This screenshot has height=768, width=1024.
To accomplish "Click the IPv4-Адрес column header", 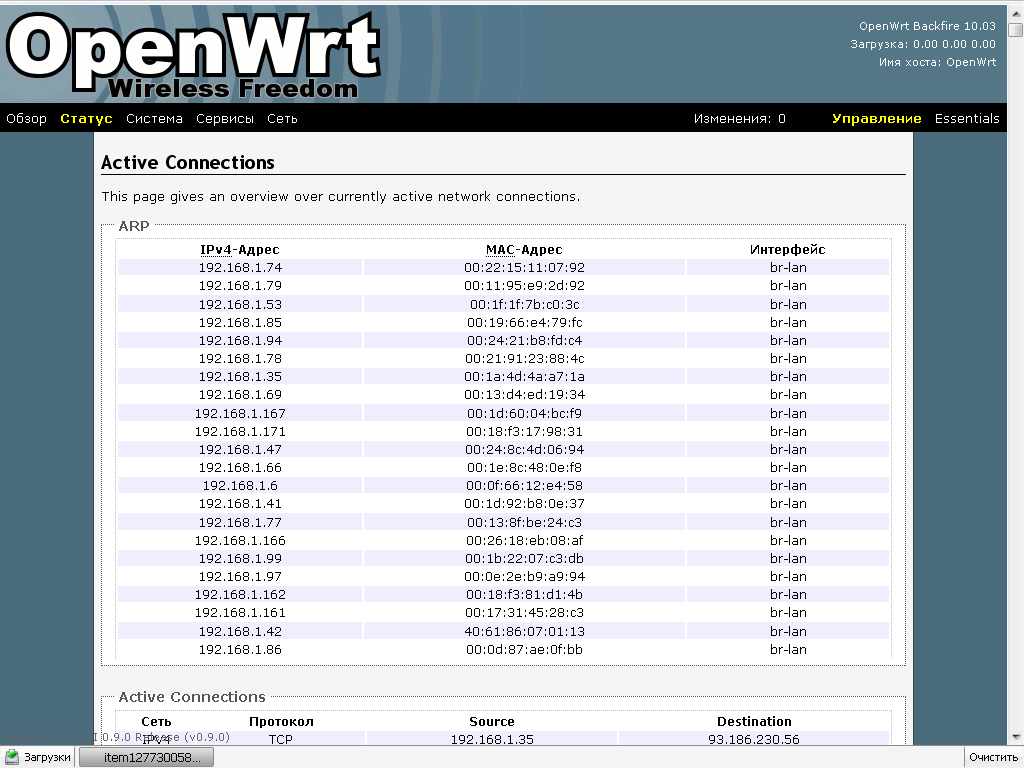I will coord(240,250).
